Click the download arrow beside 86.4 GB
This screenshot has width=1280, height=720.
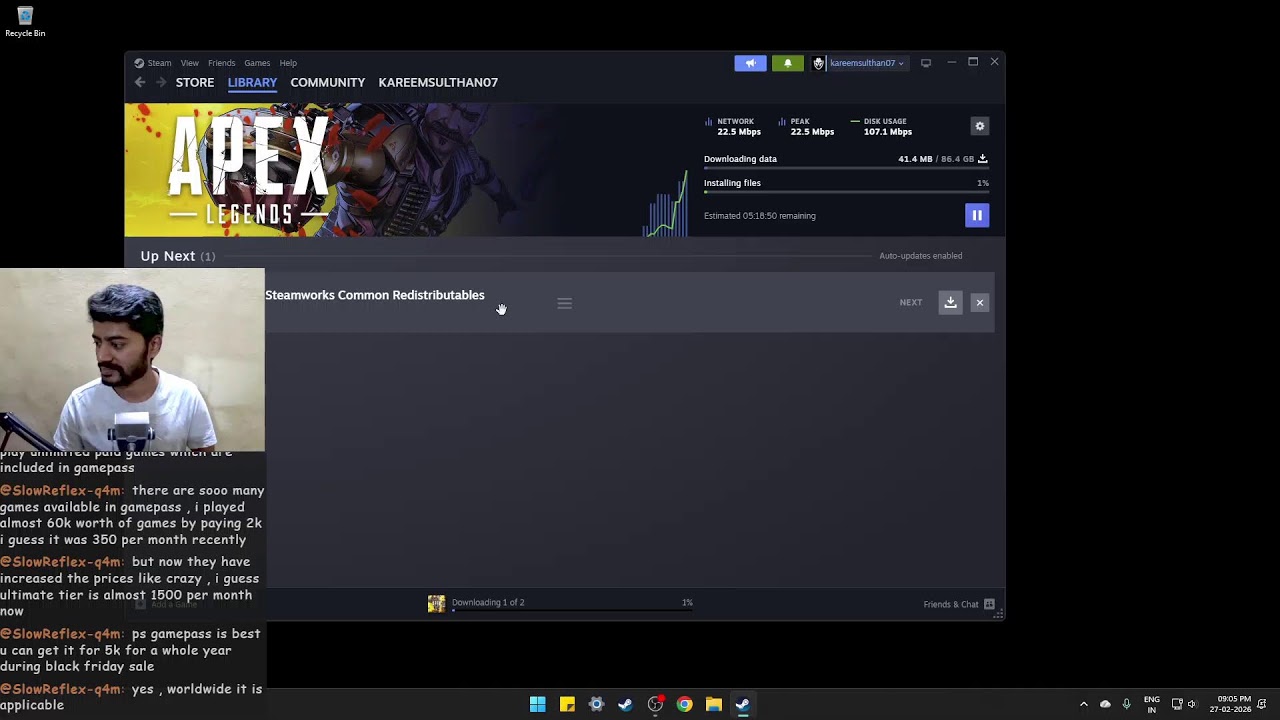pyautogui.click(x=982, y=158)
